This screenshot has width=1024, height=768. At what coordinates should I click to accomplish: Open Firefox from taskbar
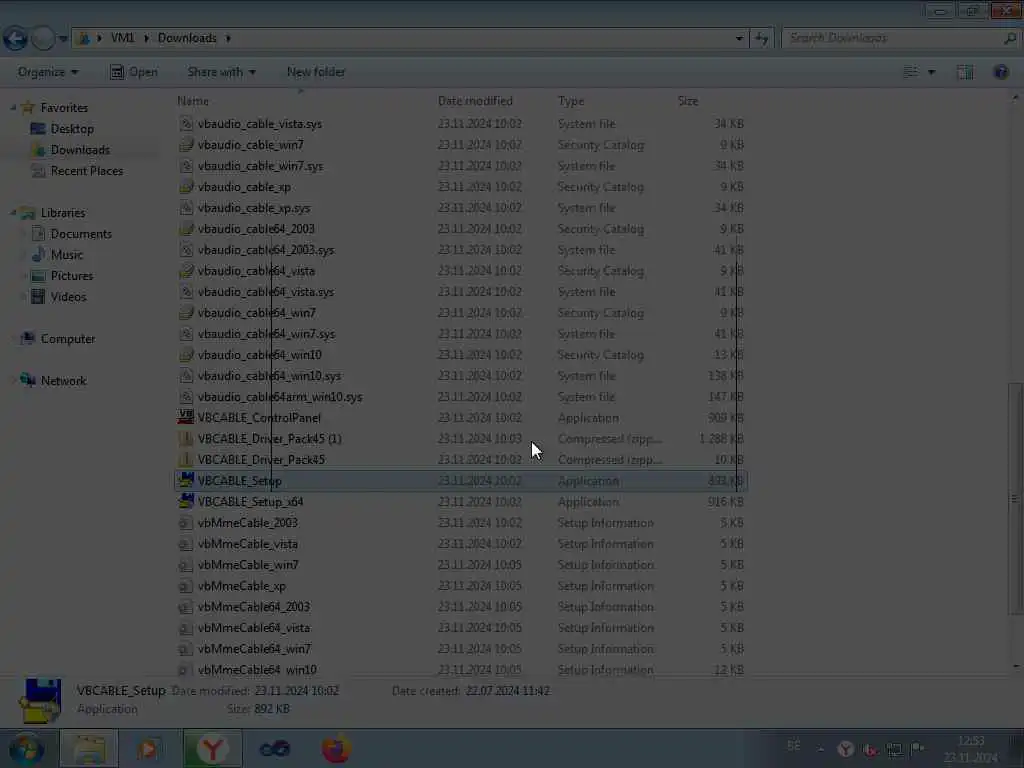[x=336, y=749]
